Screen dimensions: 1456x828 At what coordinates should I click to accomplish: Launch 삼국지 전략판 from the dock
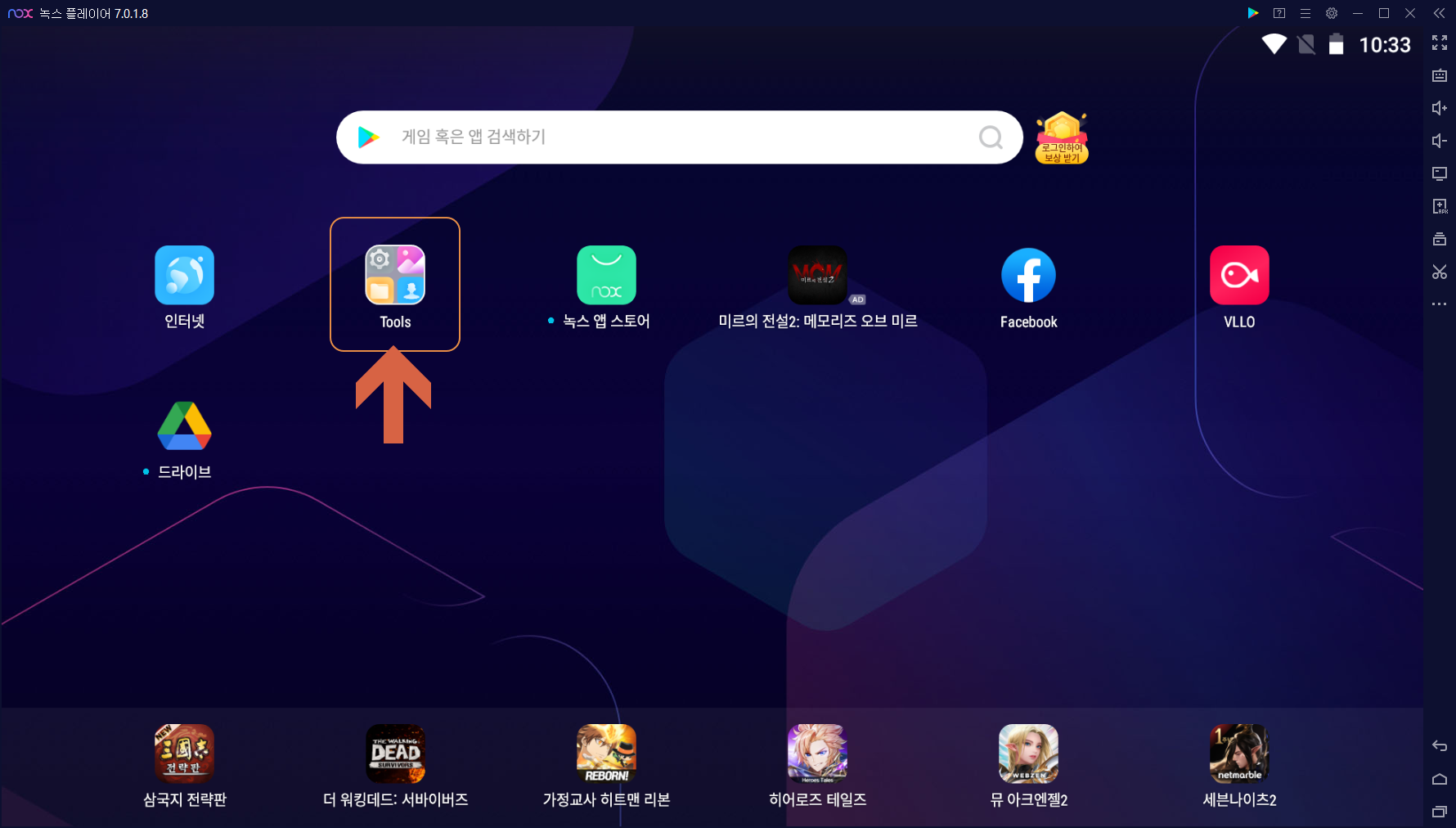(x=185, y=754)
